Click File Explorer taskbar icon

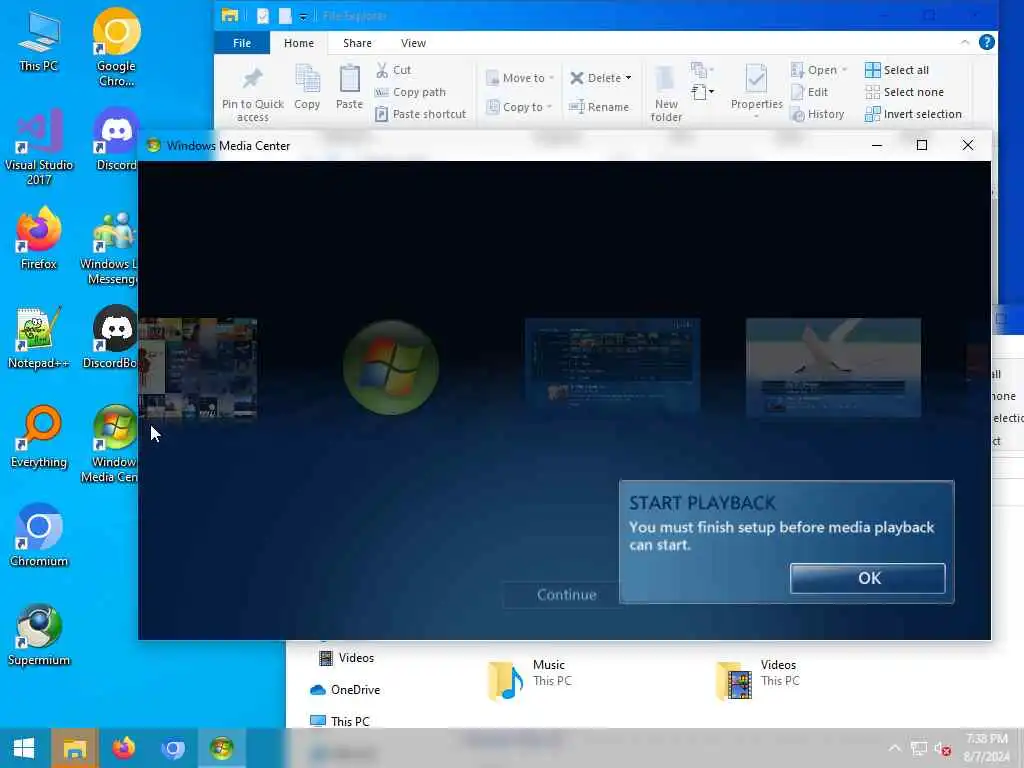click(x=74, y=748)
